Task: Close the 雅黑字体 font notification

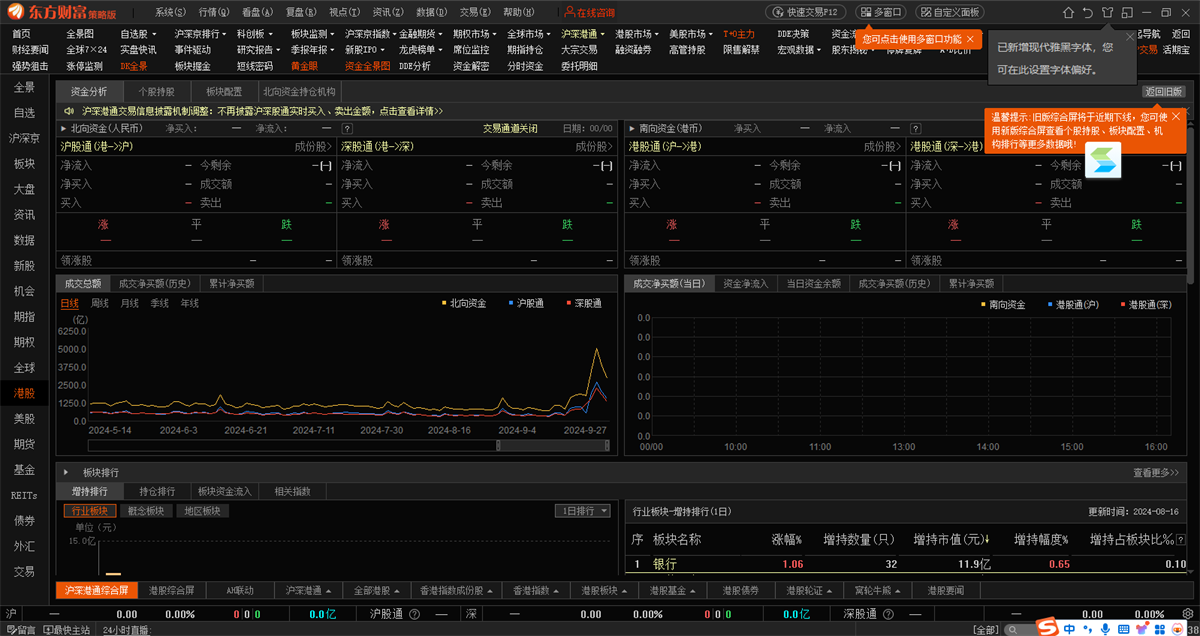Action: coord(1130,37)
